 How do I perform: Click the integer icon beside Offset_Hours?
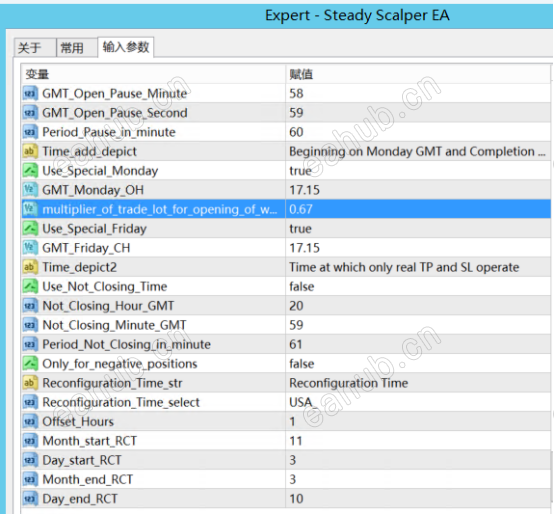30,421
